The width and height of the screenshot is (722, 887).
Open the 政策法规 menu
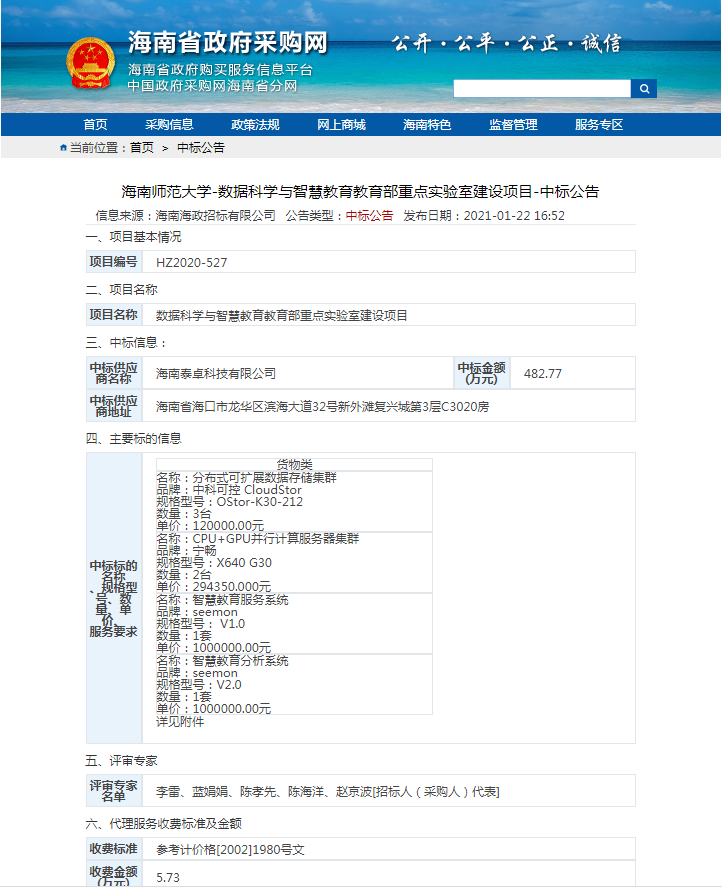(255, 124)
